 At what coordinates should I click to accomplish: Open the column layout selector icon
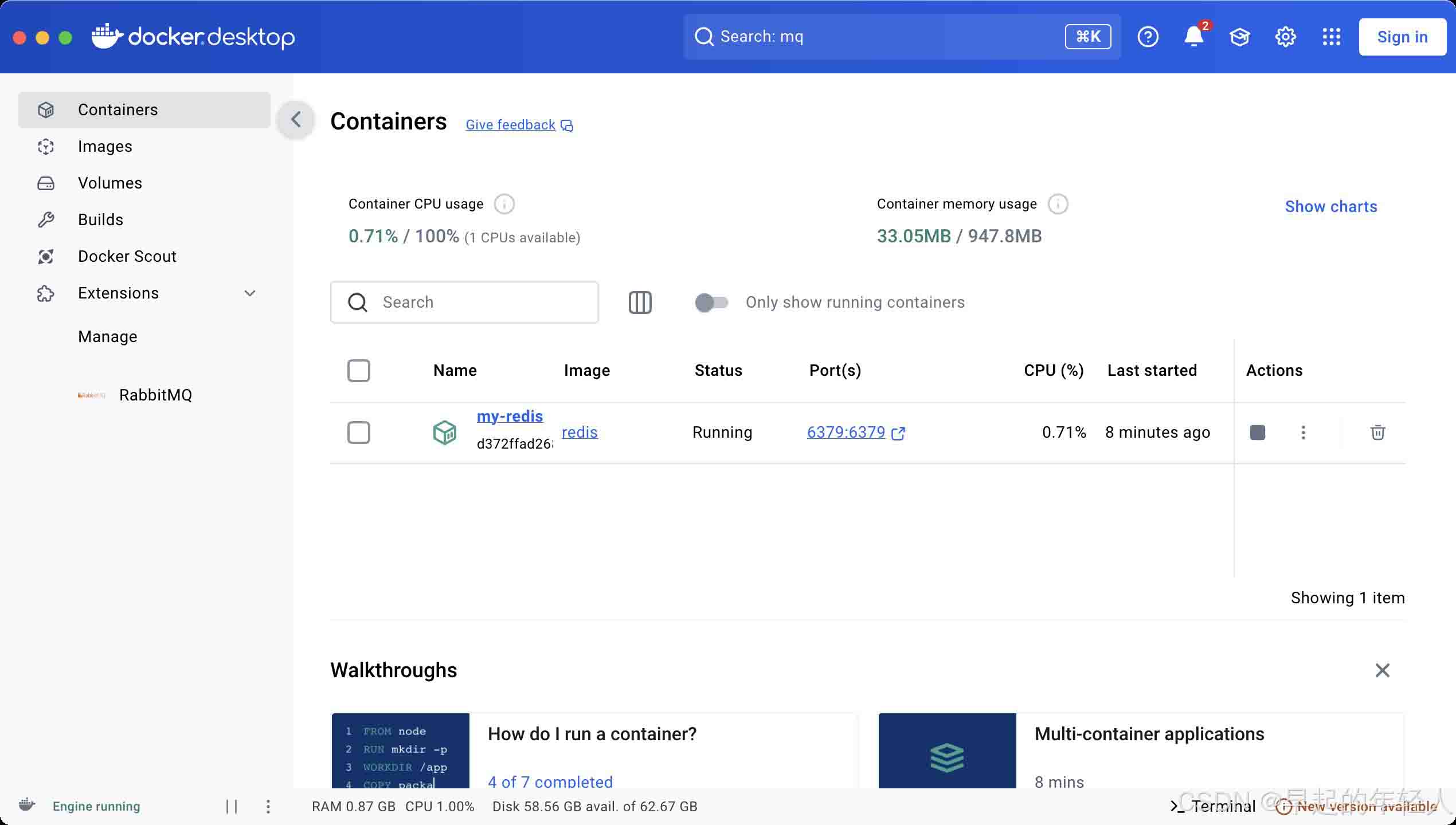click(x=640, y=302)
